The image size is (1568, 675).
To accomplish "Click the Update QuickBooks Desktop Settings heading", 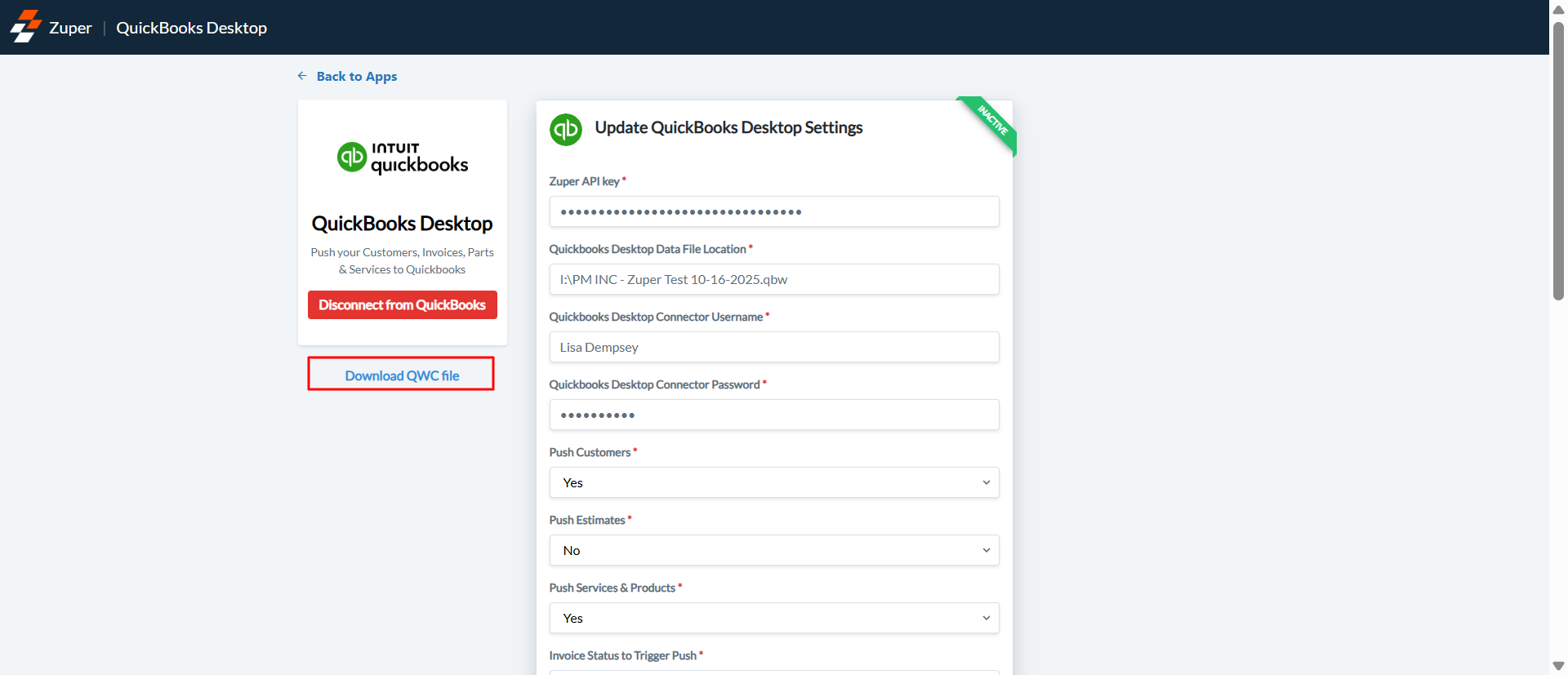I will pyautogui.click(x=728, y=127).
